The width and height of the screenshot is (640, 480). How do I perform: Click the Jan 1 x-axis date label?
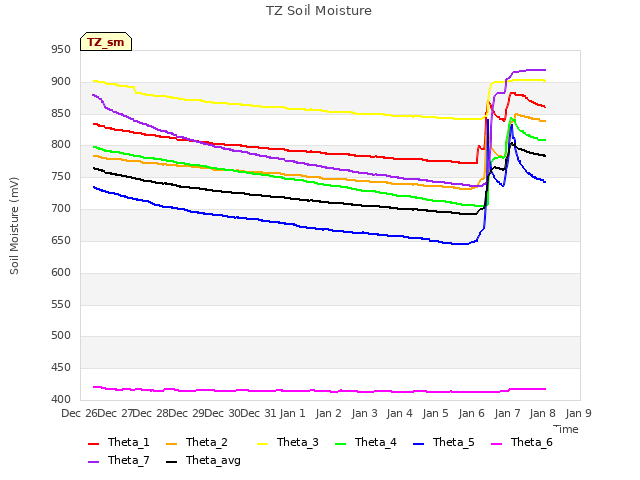(293, 413)
